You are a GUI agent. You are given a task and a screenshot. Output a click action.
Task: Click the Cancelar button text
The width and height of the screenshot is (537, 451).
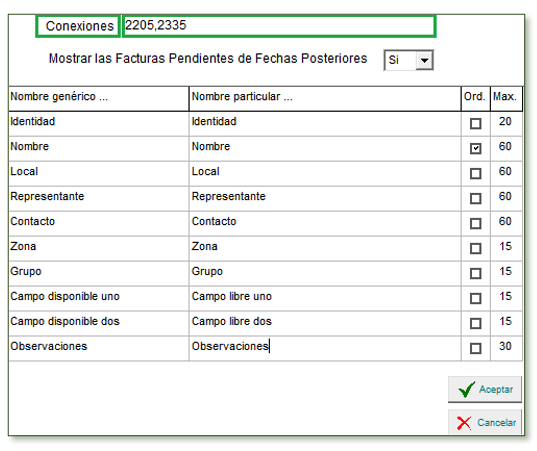tap(497, 423)
